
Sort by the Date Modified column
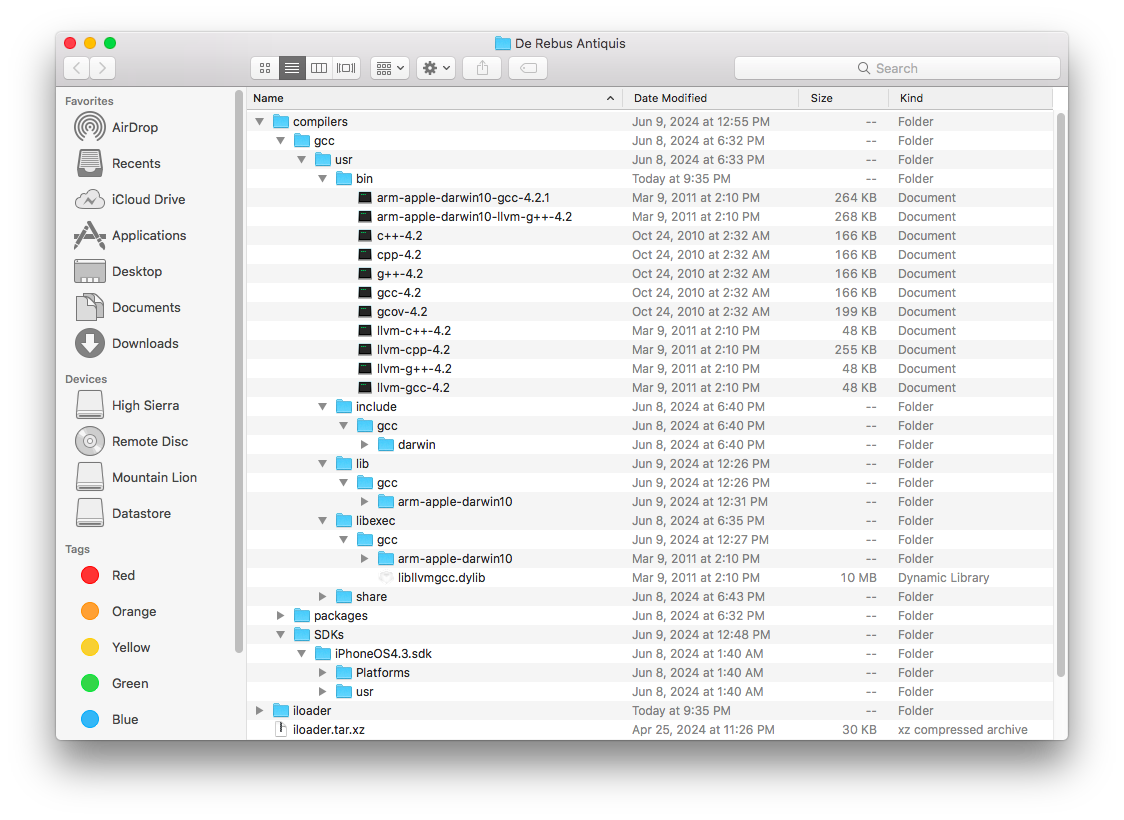(x=710, y=98)
